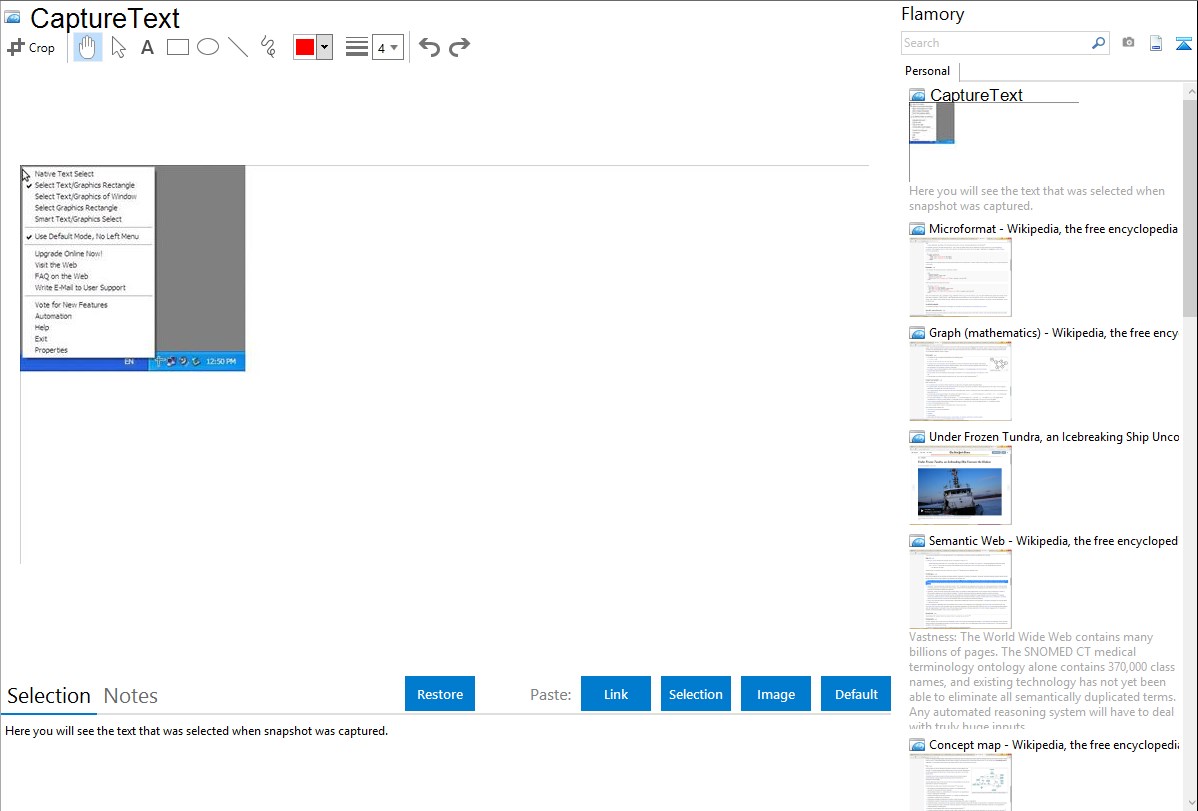This screenshot has height=811, width=1198.
Task: Open the Graph (mathematics) snapshot thumbnail
Action: (x=960, y=381)
